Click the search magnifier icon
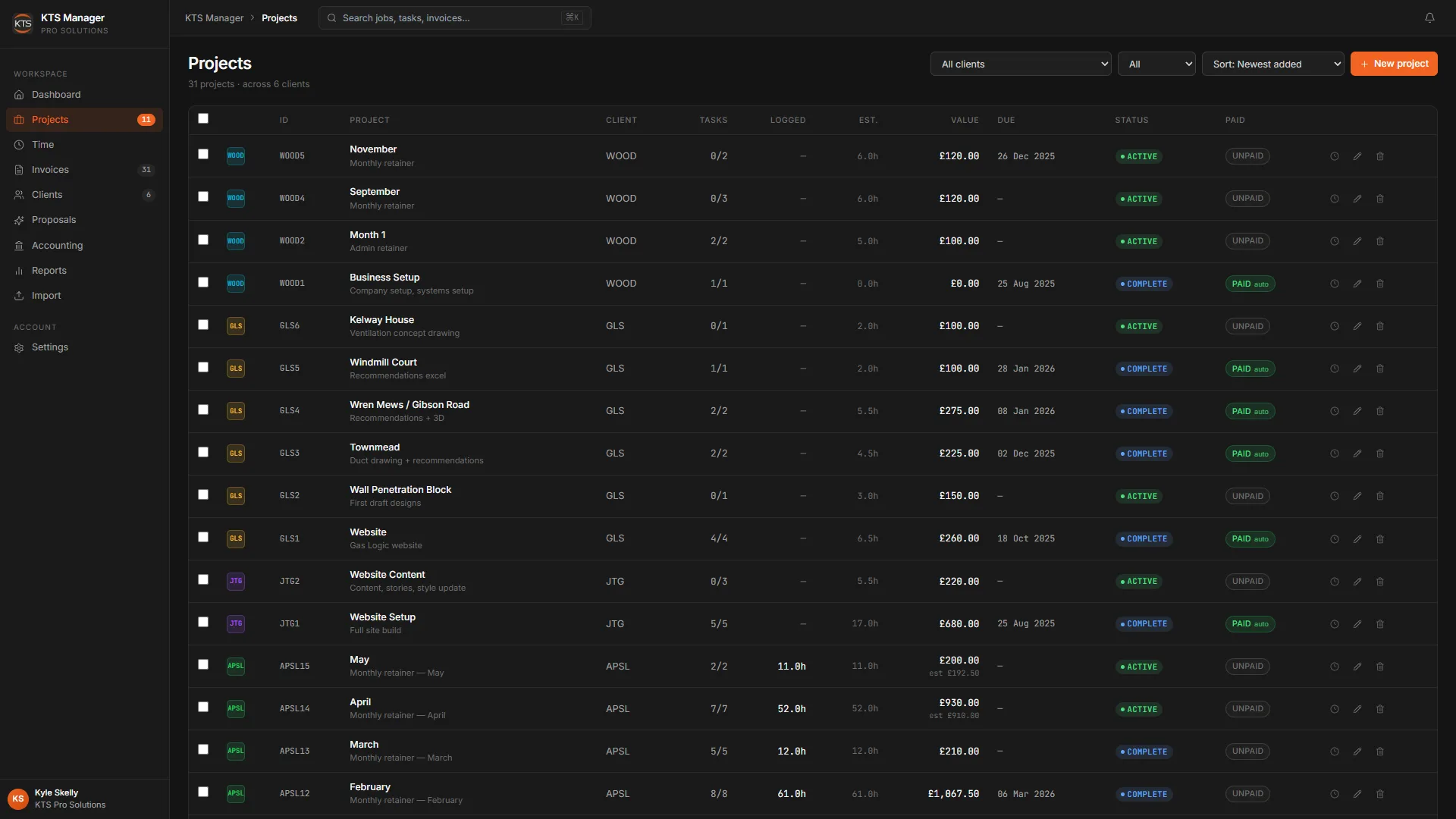The width and height of the screenshot is (1456, 819). tap(331, 18)
